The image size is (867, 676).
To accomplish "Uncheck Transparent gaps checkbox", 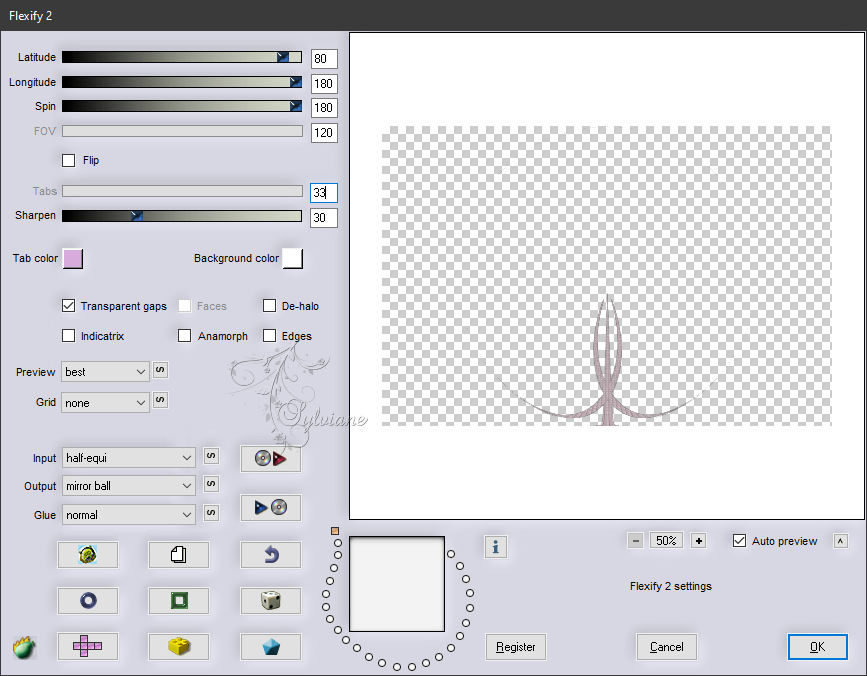I will point(69,306).
